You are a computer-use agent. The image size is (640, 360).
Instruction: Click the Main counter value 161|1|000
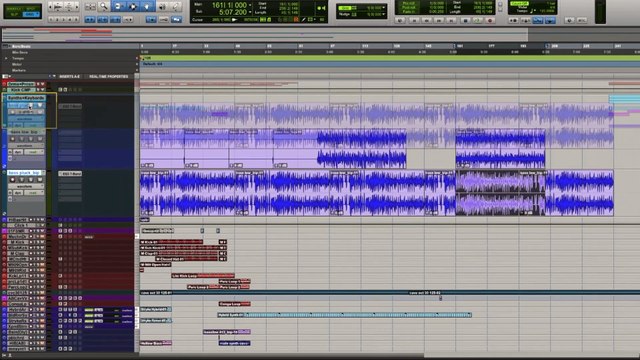coord(229,5)
